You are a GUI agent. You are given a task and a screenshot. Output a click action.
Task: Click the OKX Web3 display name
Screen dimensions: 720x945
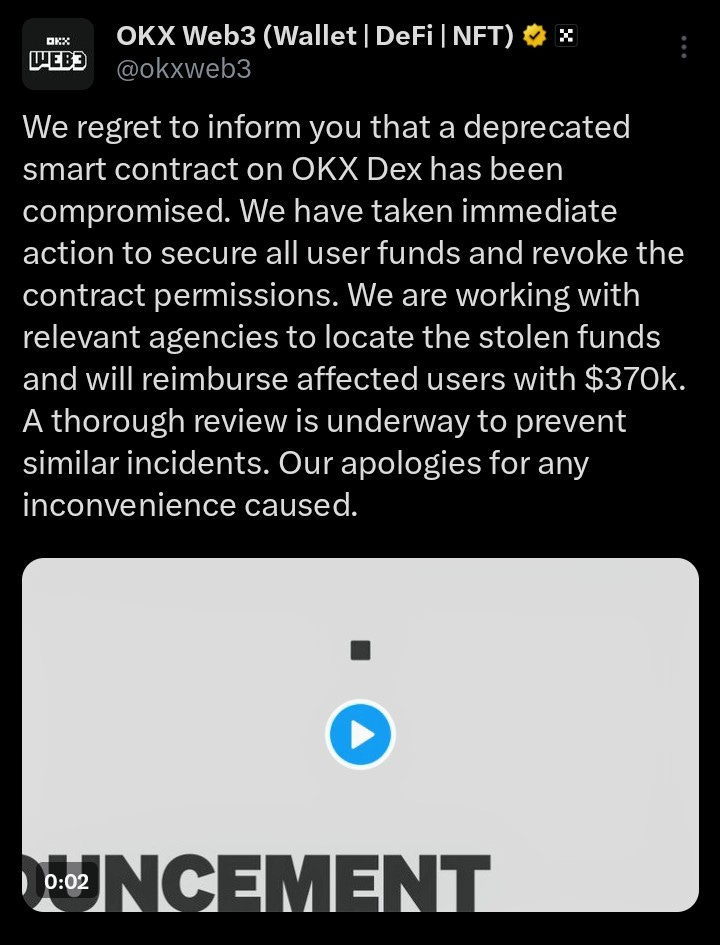click(x=315, y=36)
